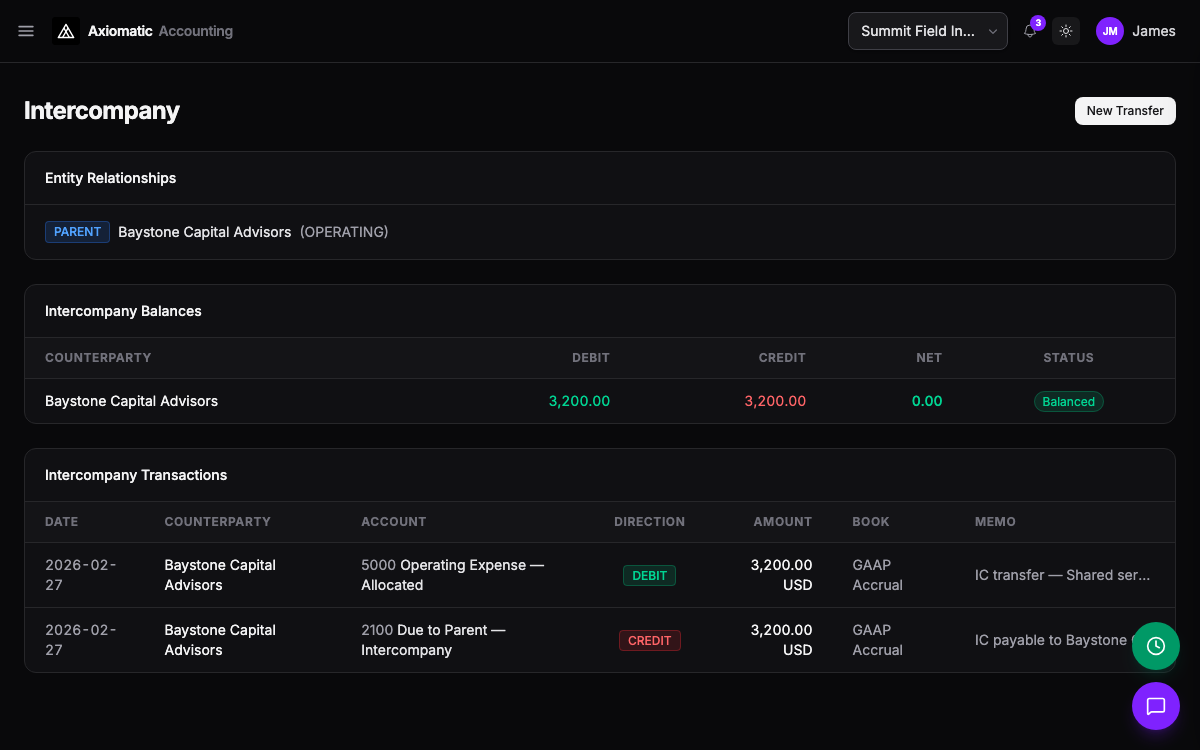Click the DEBIT direction badge
The height and width of the screenshot is (750, 1200).
point(649,575)
